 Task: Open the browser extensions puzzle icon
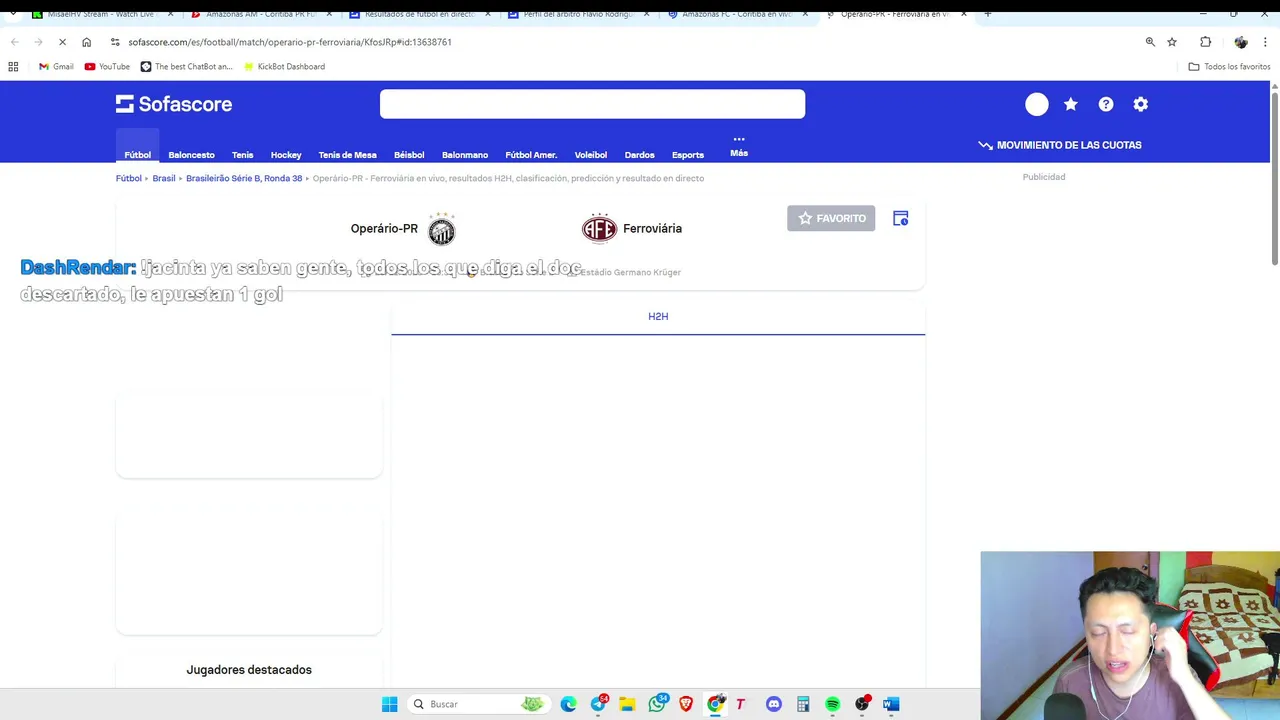(x=1205, y=42)
